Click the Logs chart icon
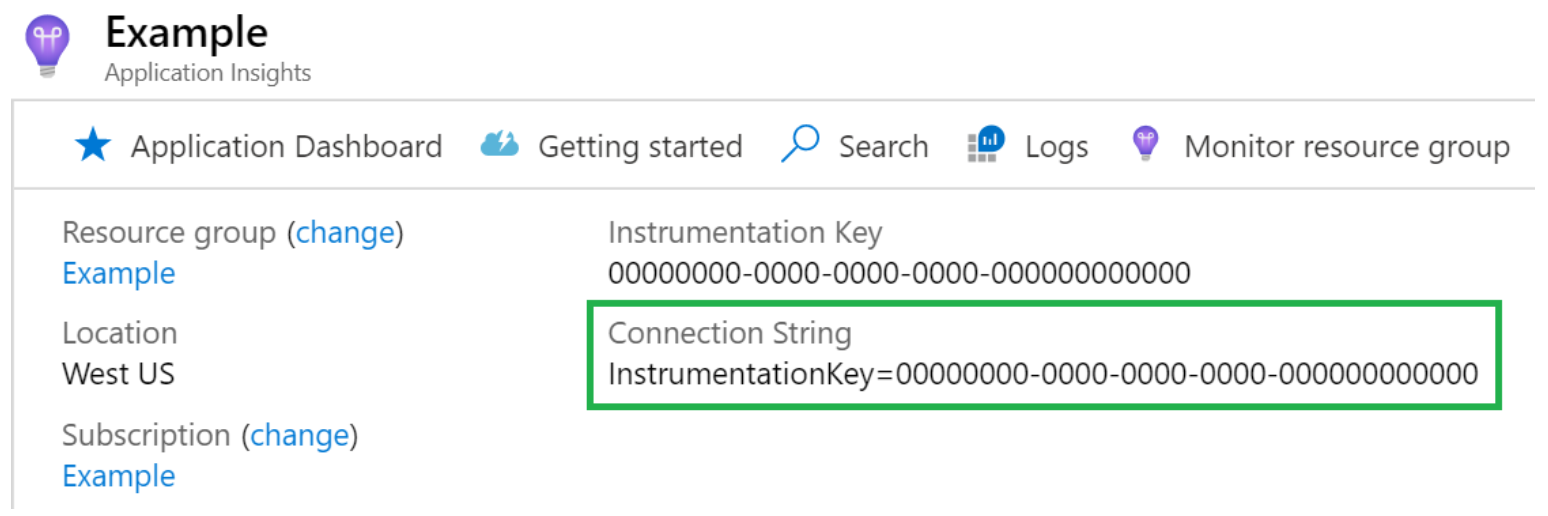Screen dimensions: 1548x516 986,146
